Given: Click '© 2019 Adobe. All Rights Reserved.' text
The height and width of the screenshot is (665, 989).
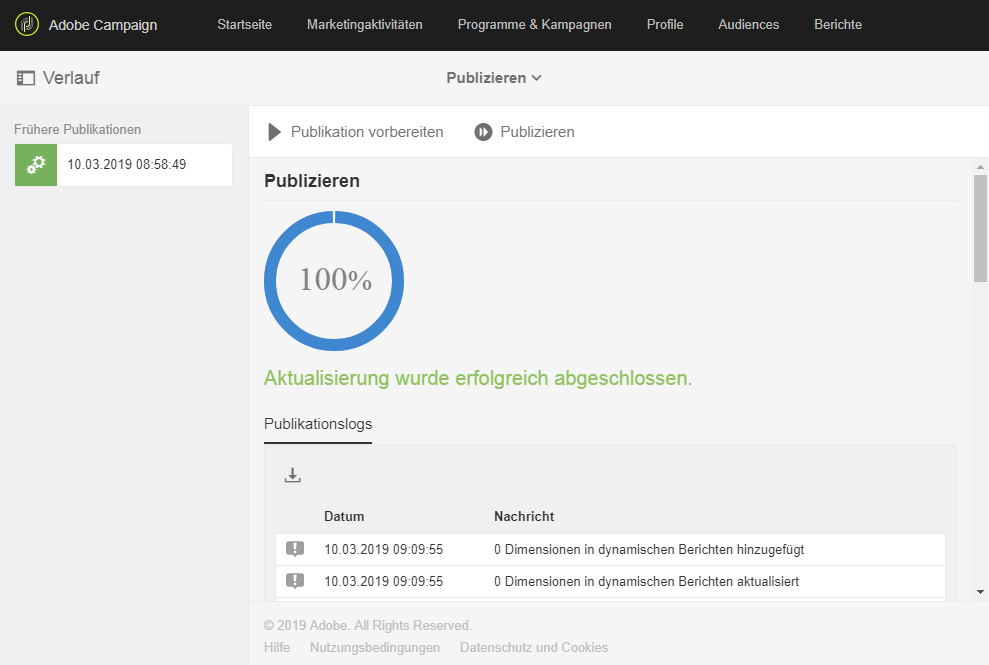Looking at the screenshot, I should click(368, 625).
